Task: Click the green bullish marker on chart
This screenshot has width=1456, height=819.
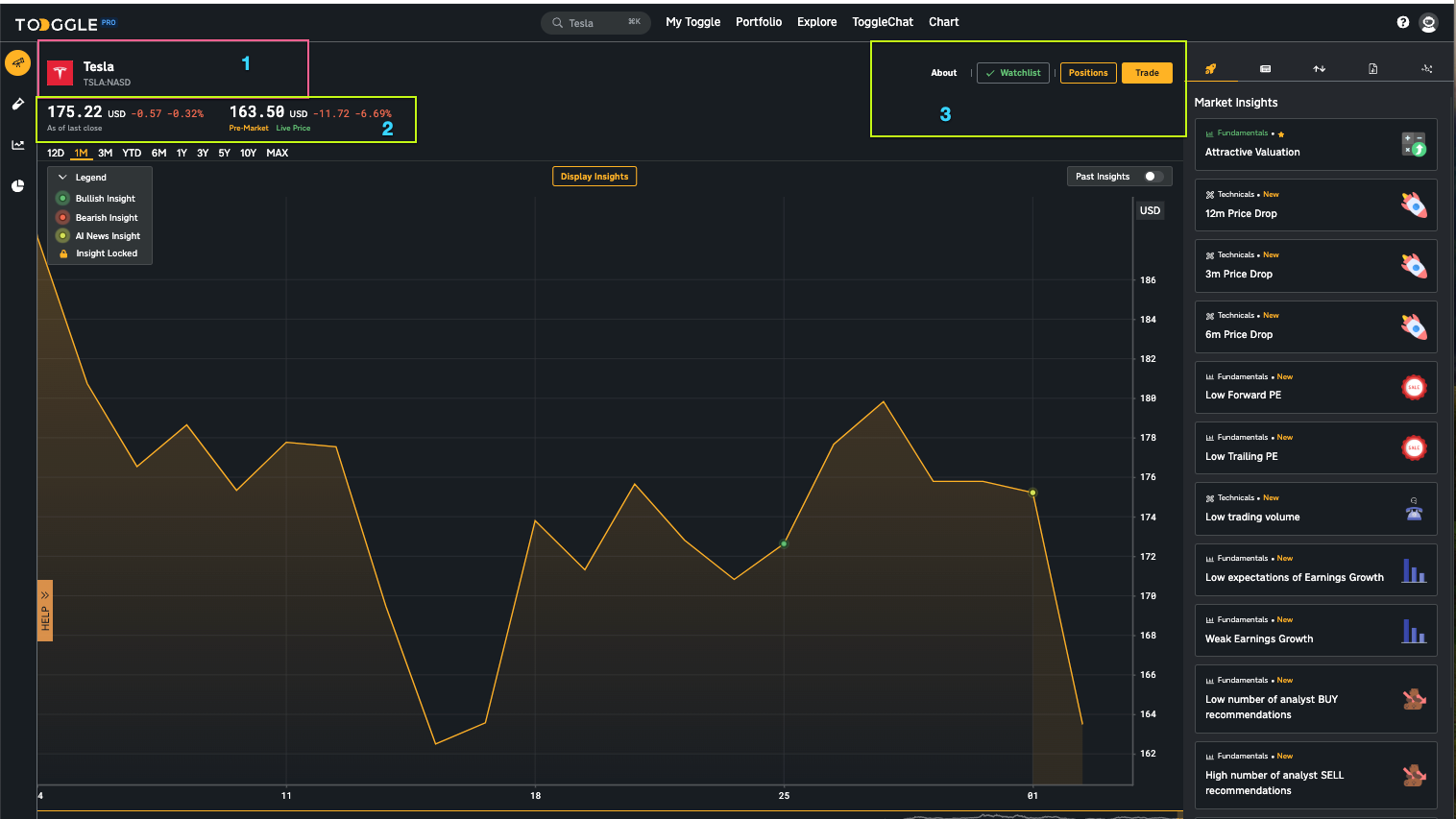Action: (784, 543)
